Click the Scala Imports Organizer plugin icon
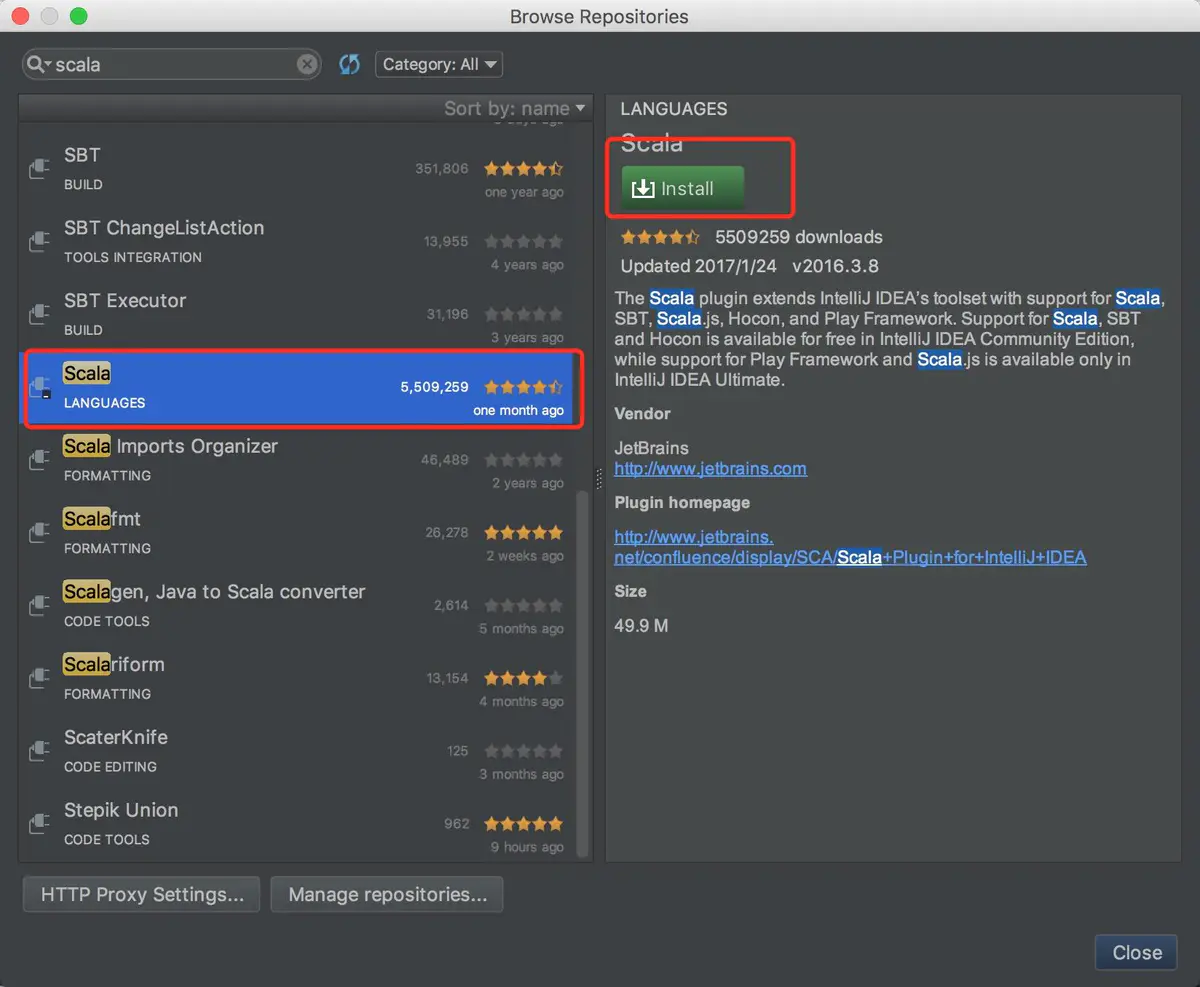 point(39,460)
